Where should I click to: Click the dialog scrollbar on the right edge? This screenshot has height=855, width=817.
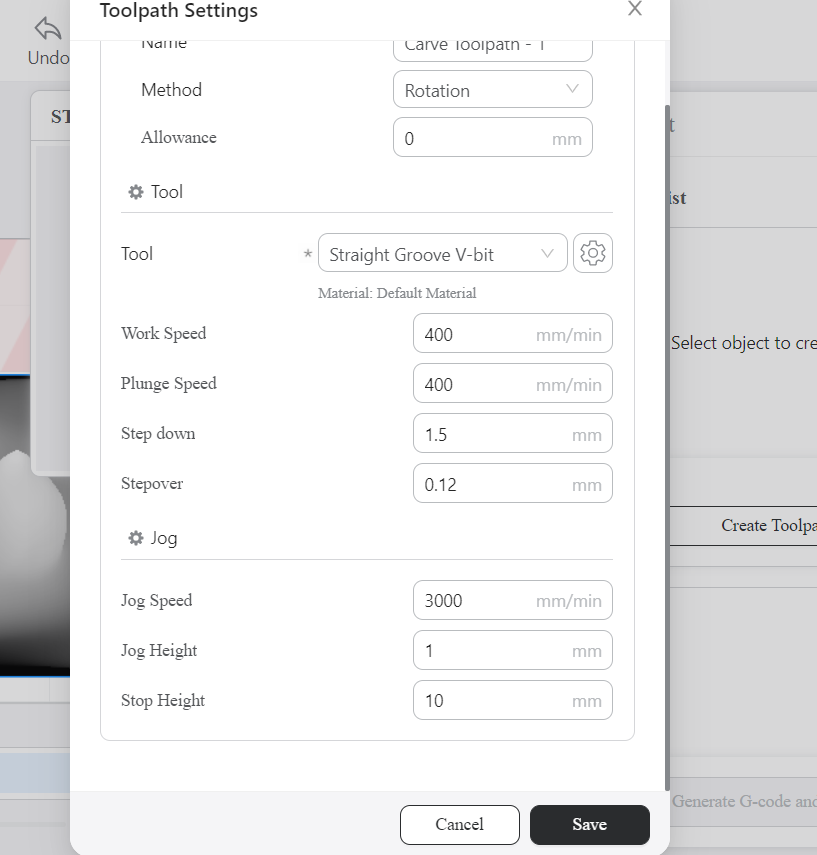(x=665, y=400)
